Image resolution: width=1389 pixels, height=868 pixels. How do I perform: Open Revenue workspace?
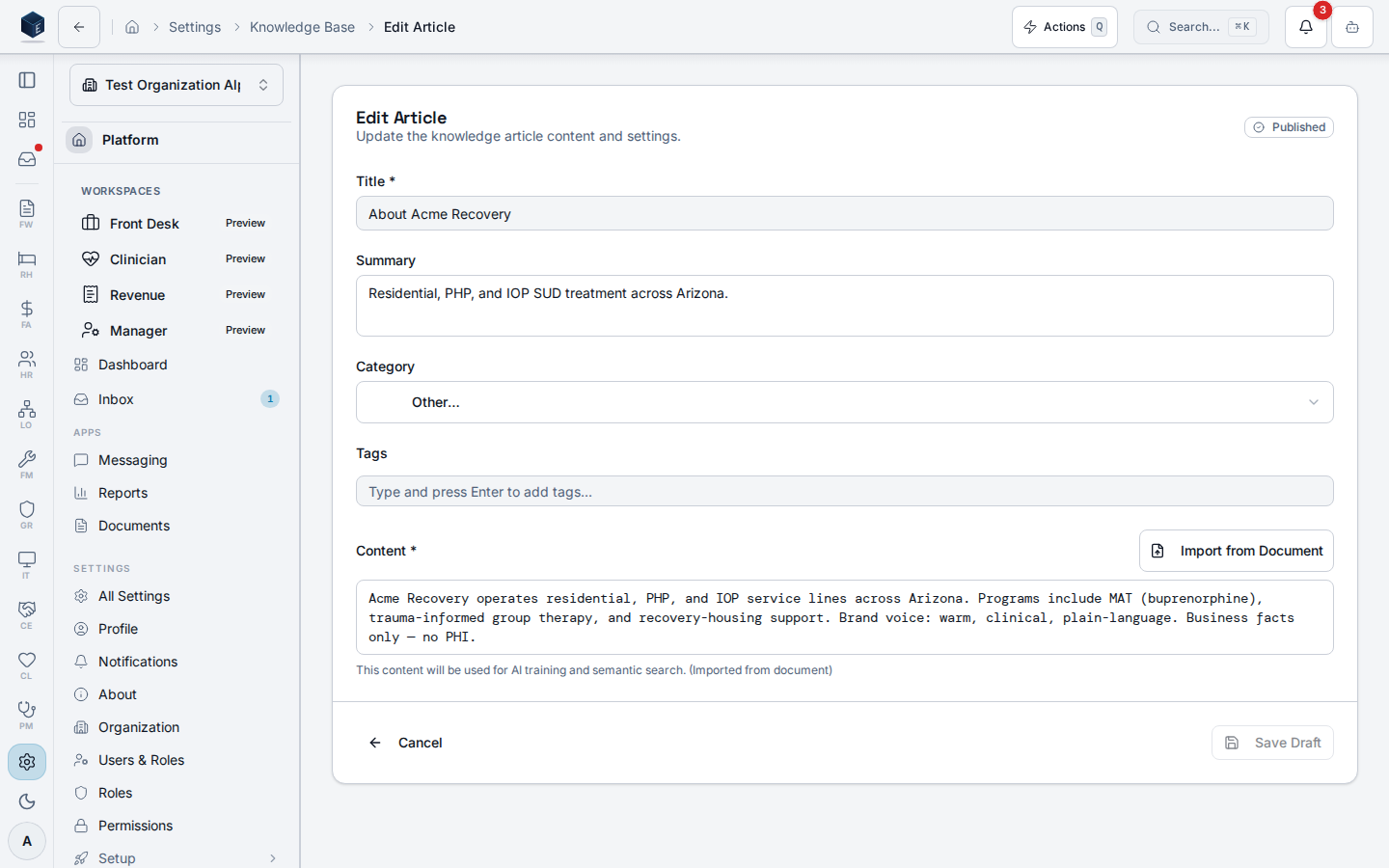[x=177, y=294]
